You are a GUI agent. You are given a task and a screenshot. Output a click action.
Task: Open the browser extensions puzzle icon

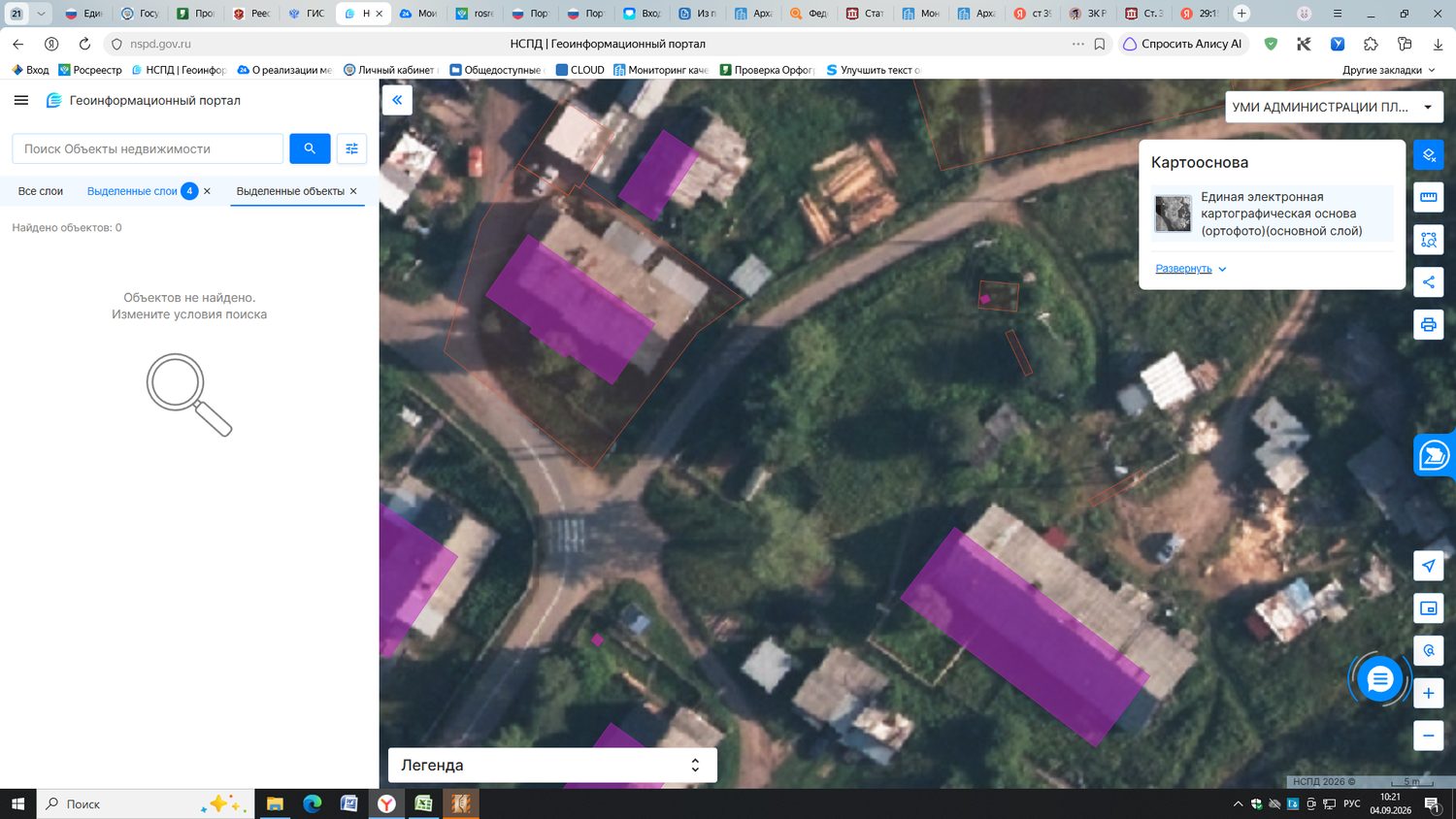[1371, 44]
